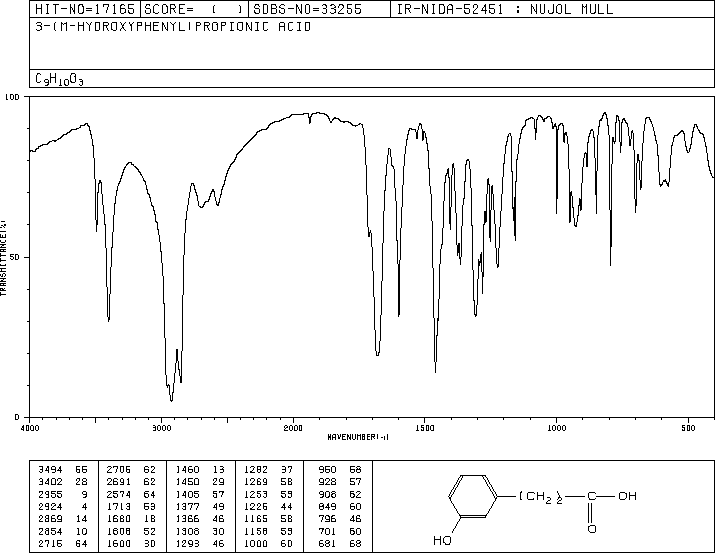715x553 pixels.
Task: Select the 3402 peak entry in the table
Action: tap(63, 482)
